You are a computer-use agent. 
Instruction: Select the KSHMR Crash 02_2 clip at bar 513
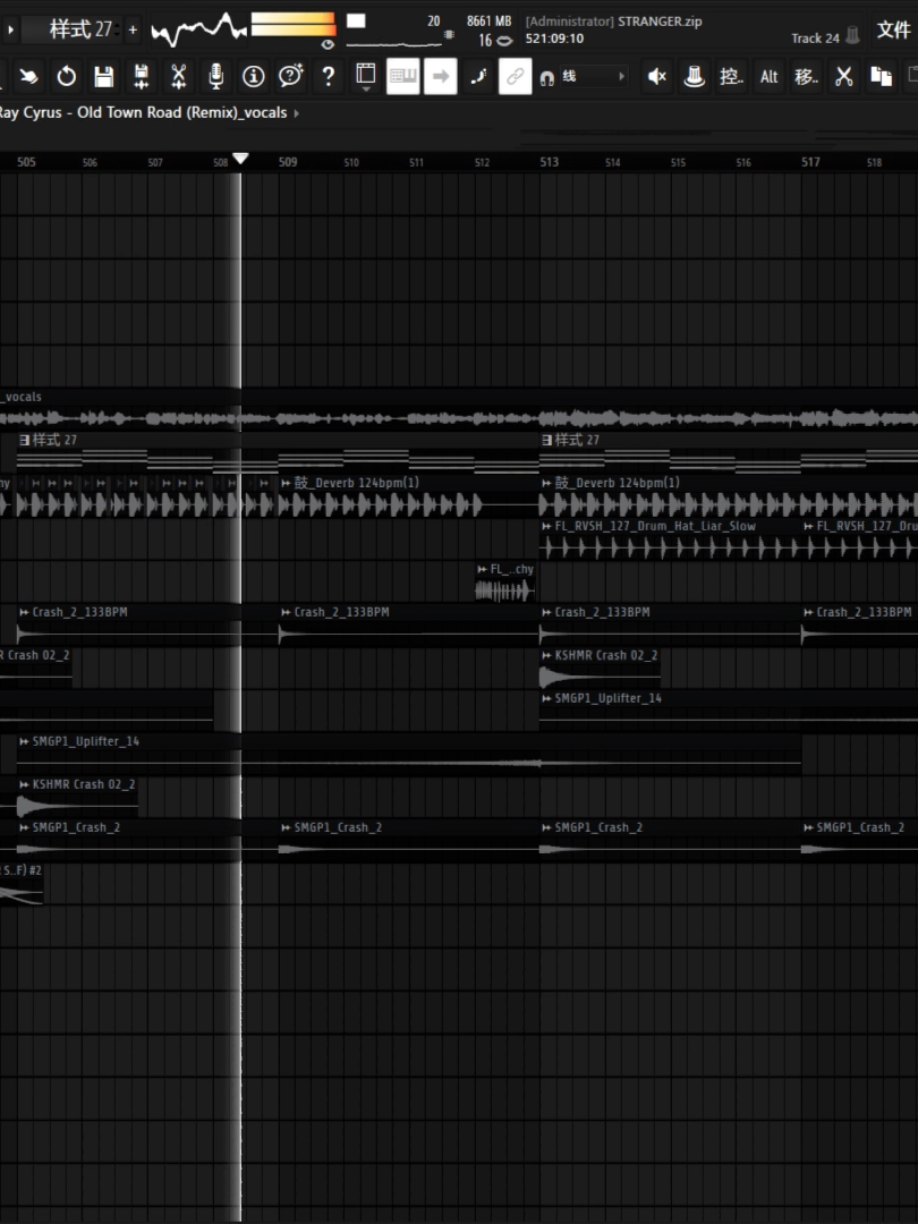tap(600, 667)
